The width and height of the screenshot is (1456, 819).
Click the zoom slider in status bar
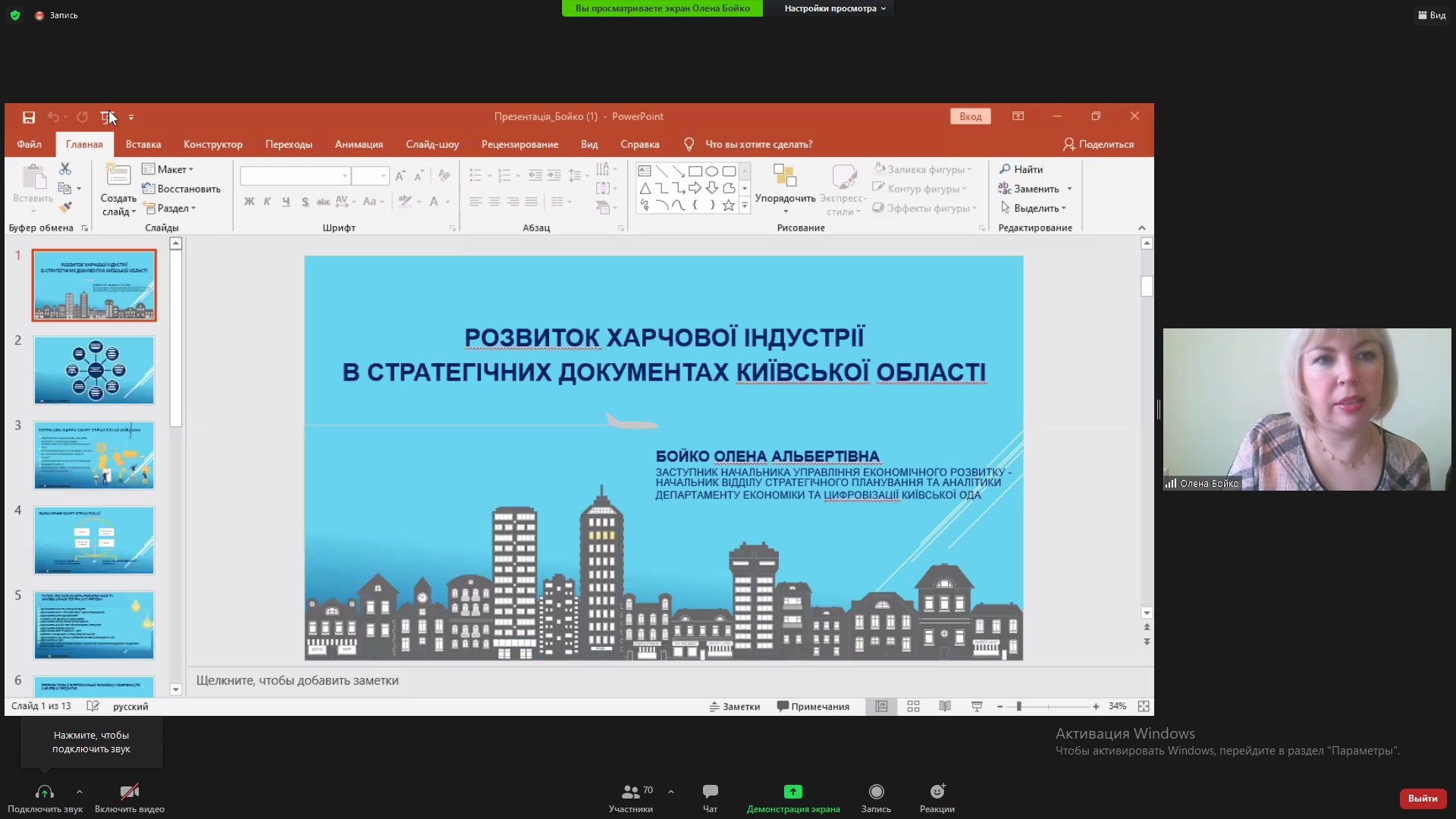[1018, 706]
